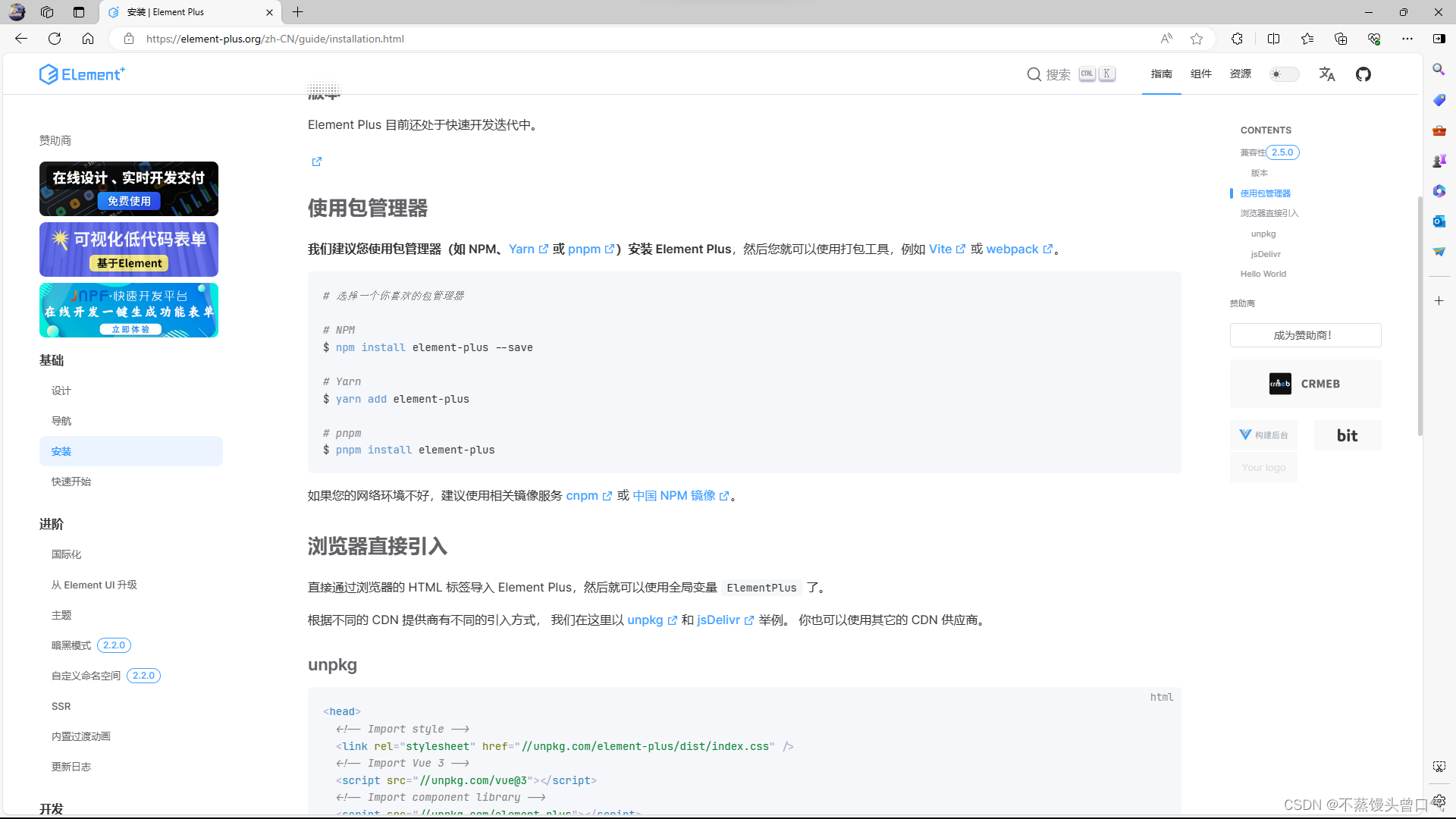This screenshot has width=1456, height=819.
Task: Open SSR sidebar item
Action: pyautogui.click(x=61, y=706)
